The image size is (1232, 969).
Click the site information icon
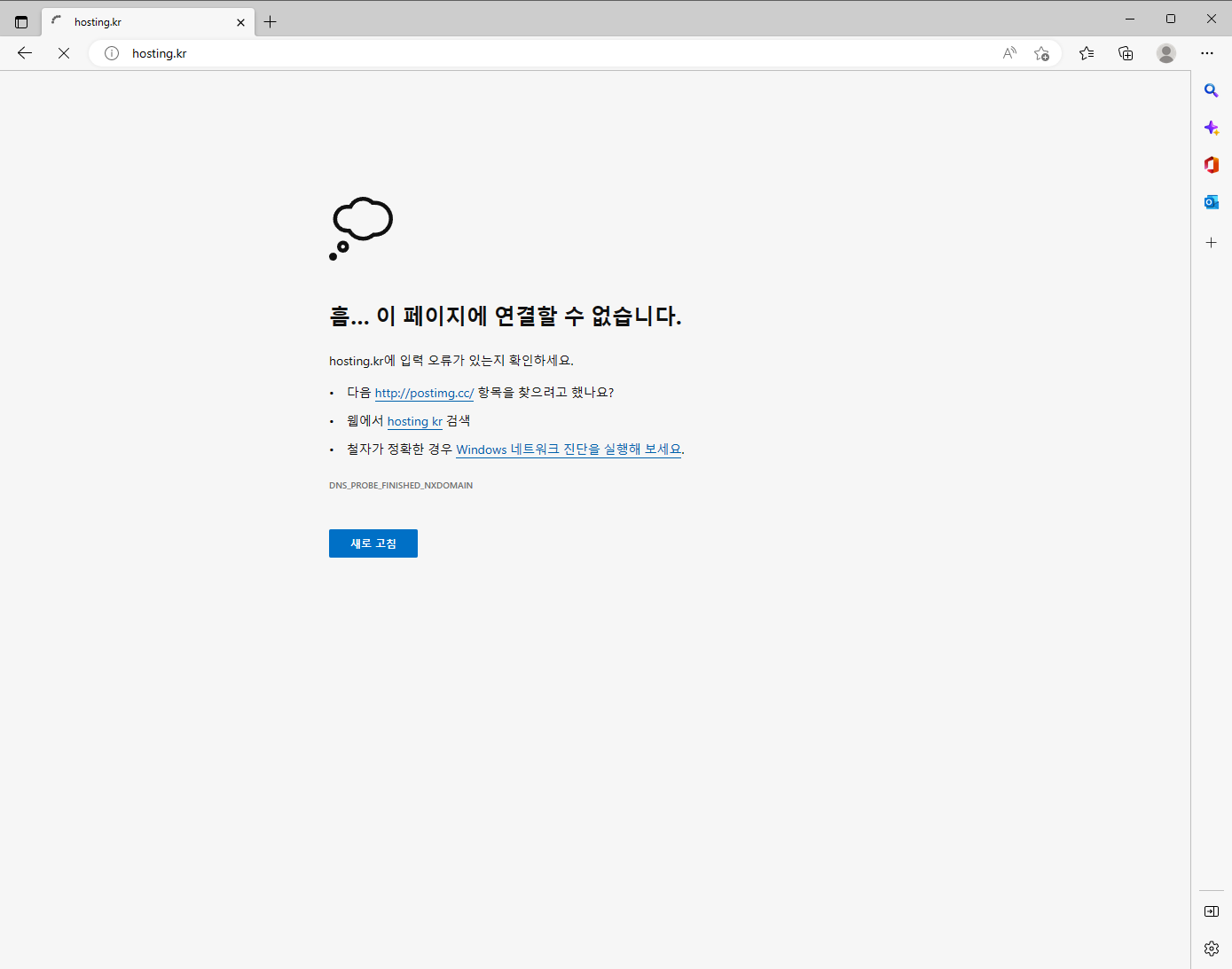(x=112, y=53)
